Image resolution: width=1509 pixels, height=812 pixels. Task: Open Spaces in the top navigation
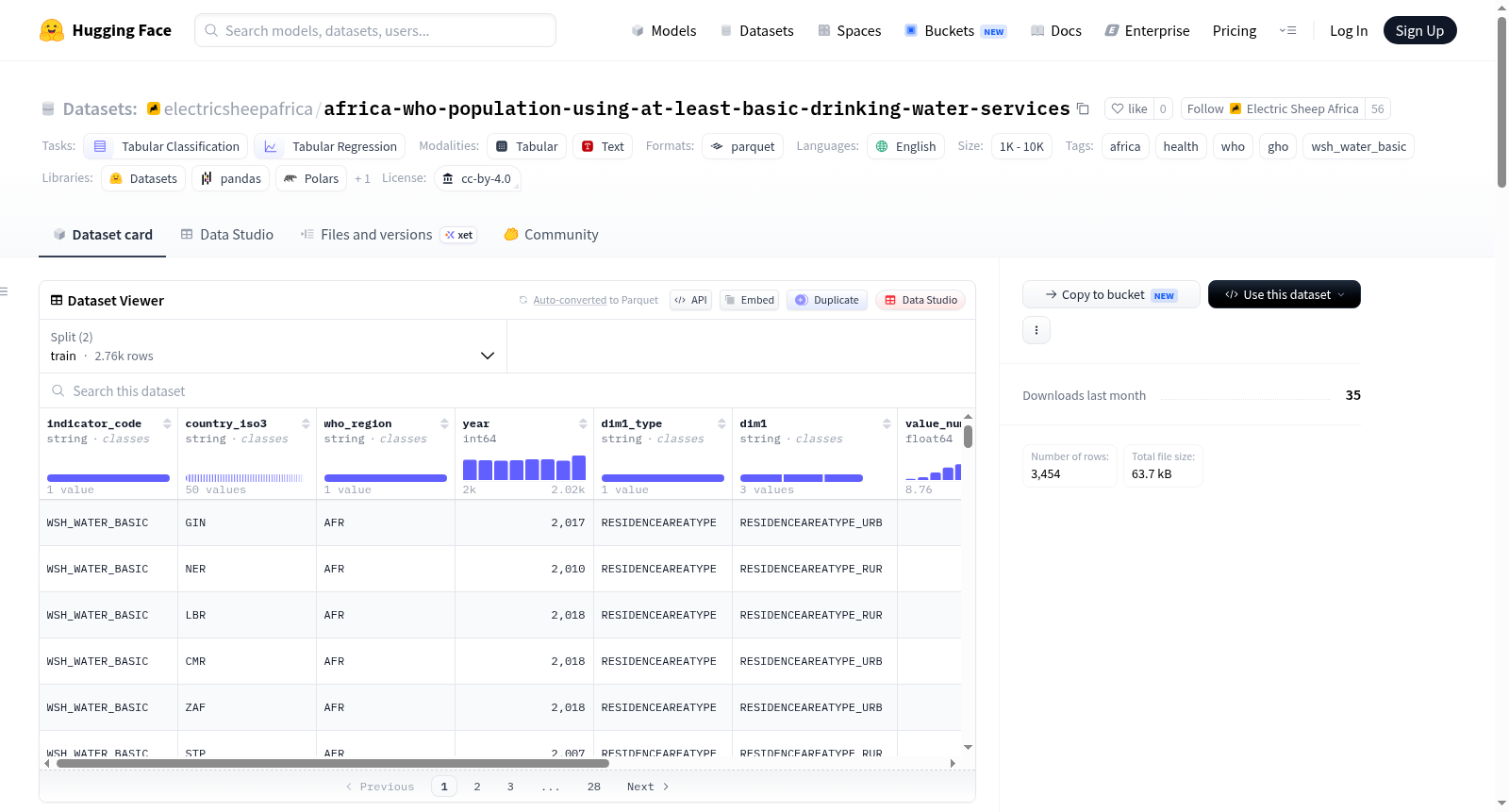pos(849,30)
